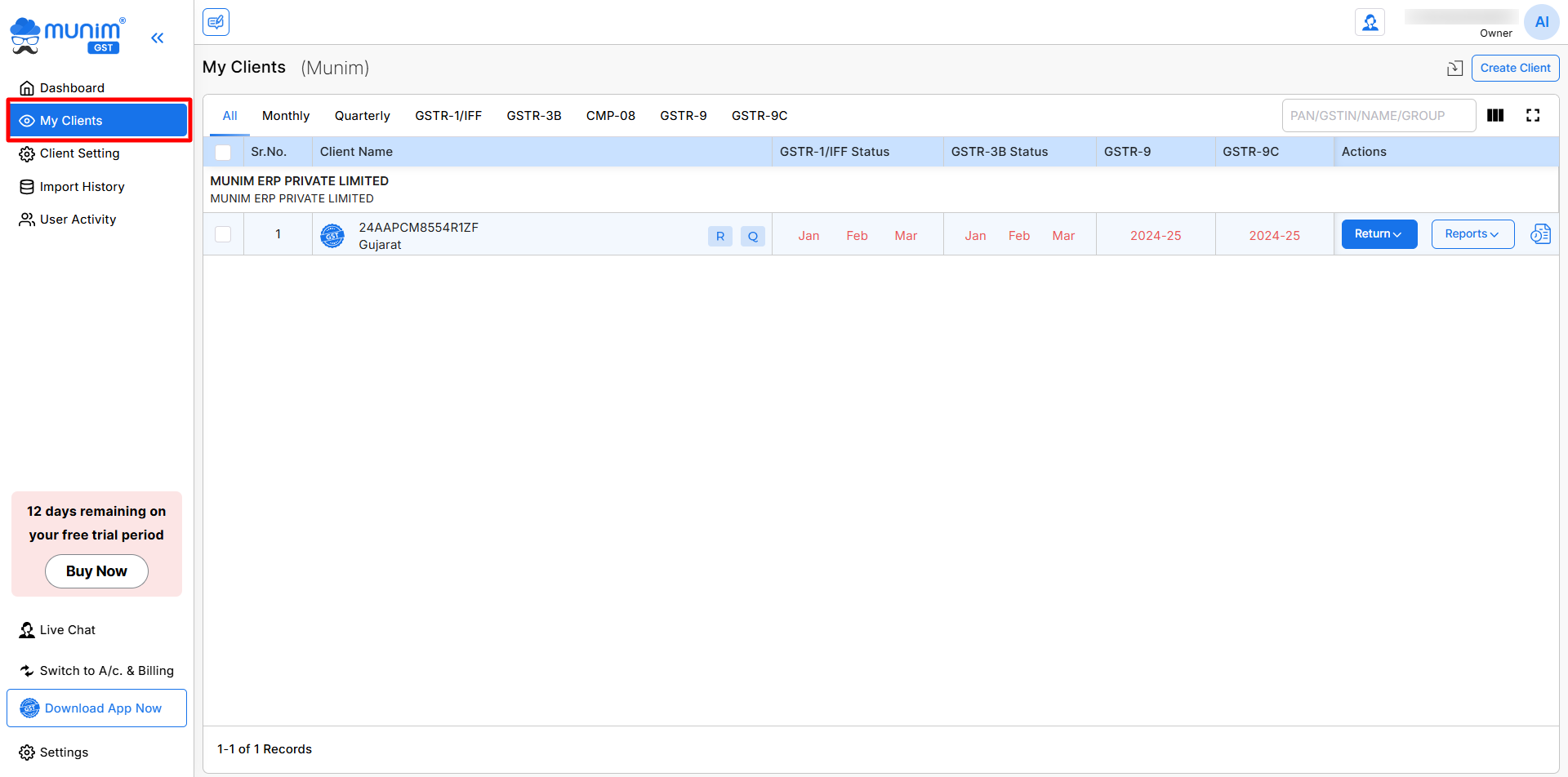Switch to the GSTR-3B tab

point(533,116)
